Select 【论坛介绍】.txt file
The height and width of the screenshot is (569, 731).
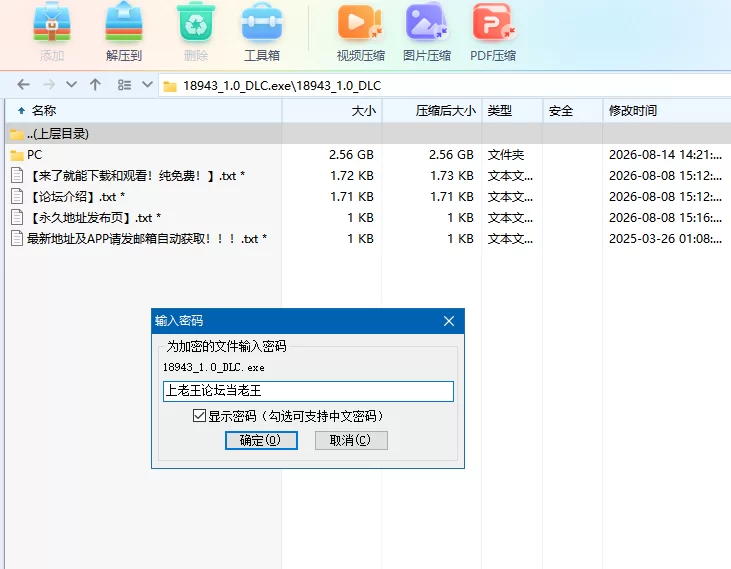coord(368,197)
